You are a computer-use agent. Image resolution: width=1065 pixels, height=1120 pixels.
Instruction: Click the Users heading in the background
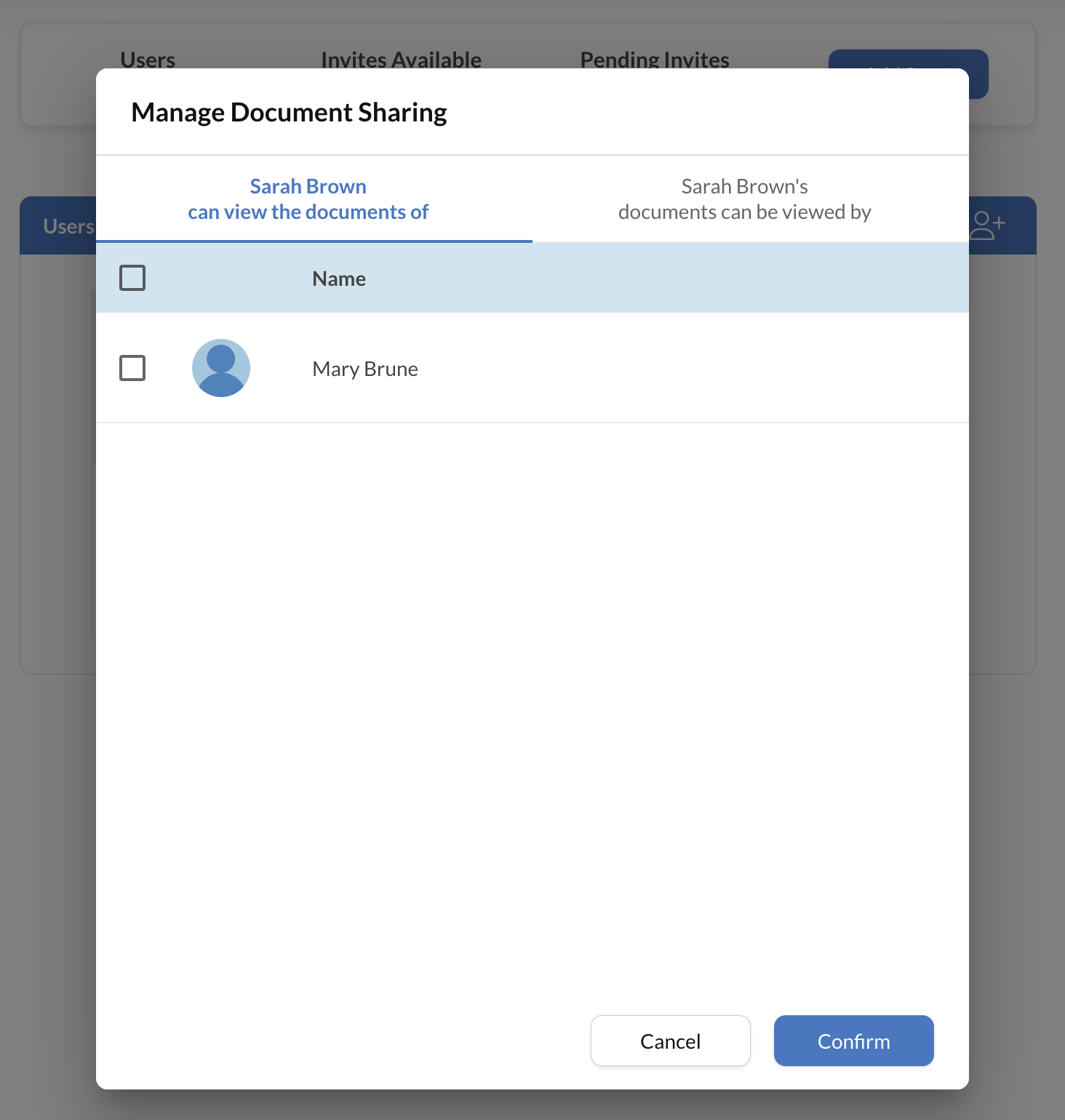148,60
